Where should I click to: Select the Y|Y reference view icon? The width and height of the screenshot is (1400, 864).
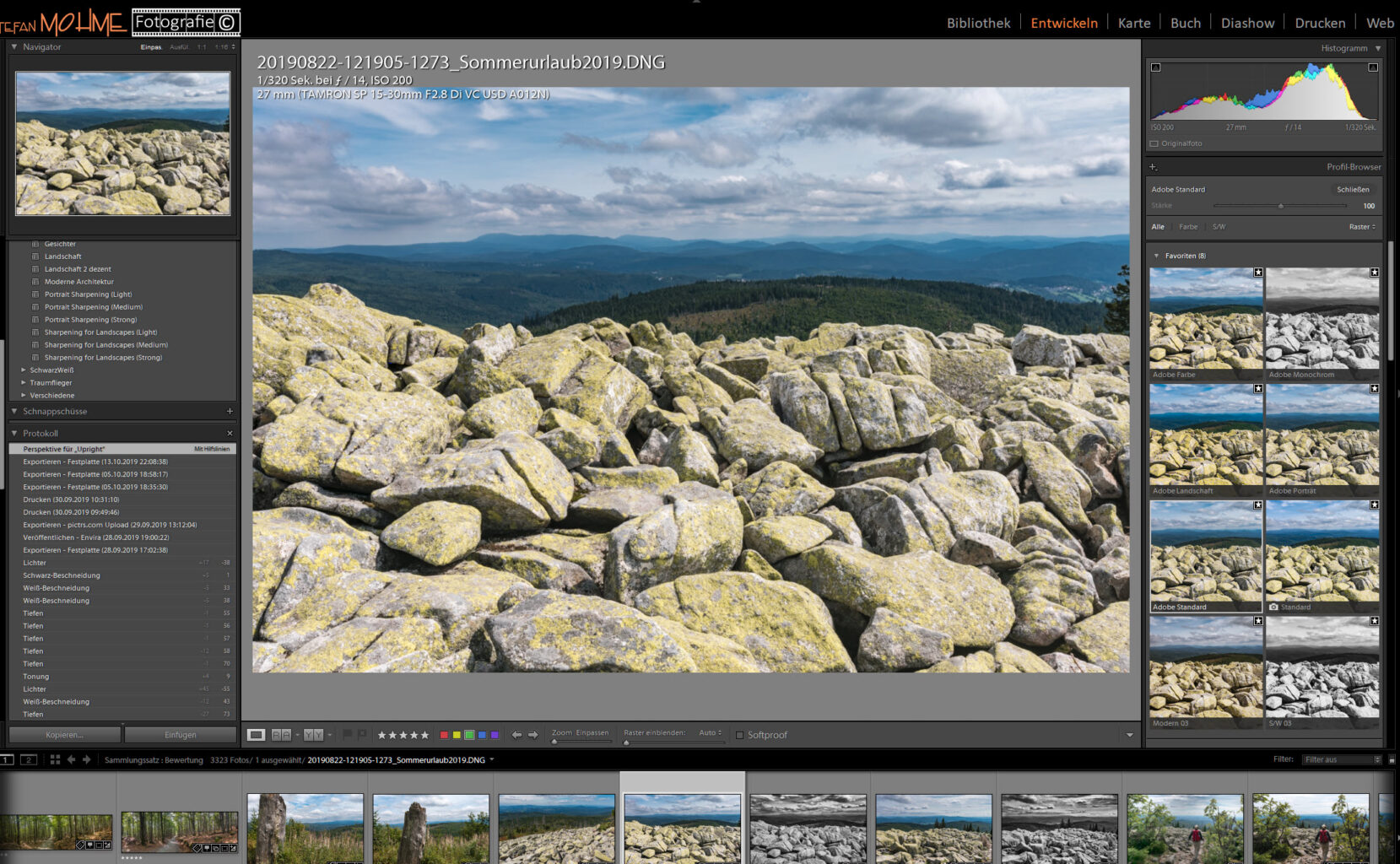pyautogui.click(x=313, y=735)
